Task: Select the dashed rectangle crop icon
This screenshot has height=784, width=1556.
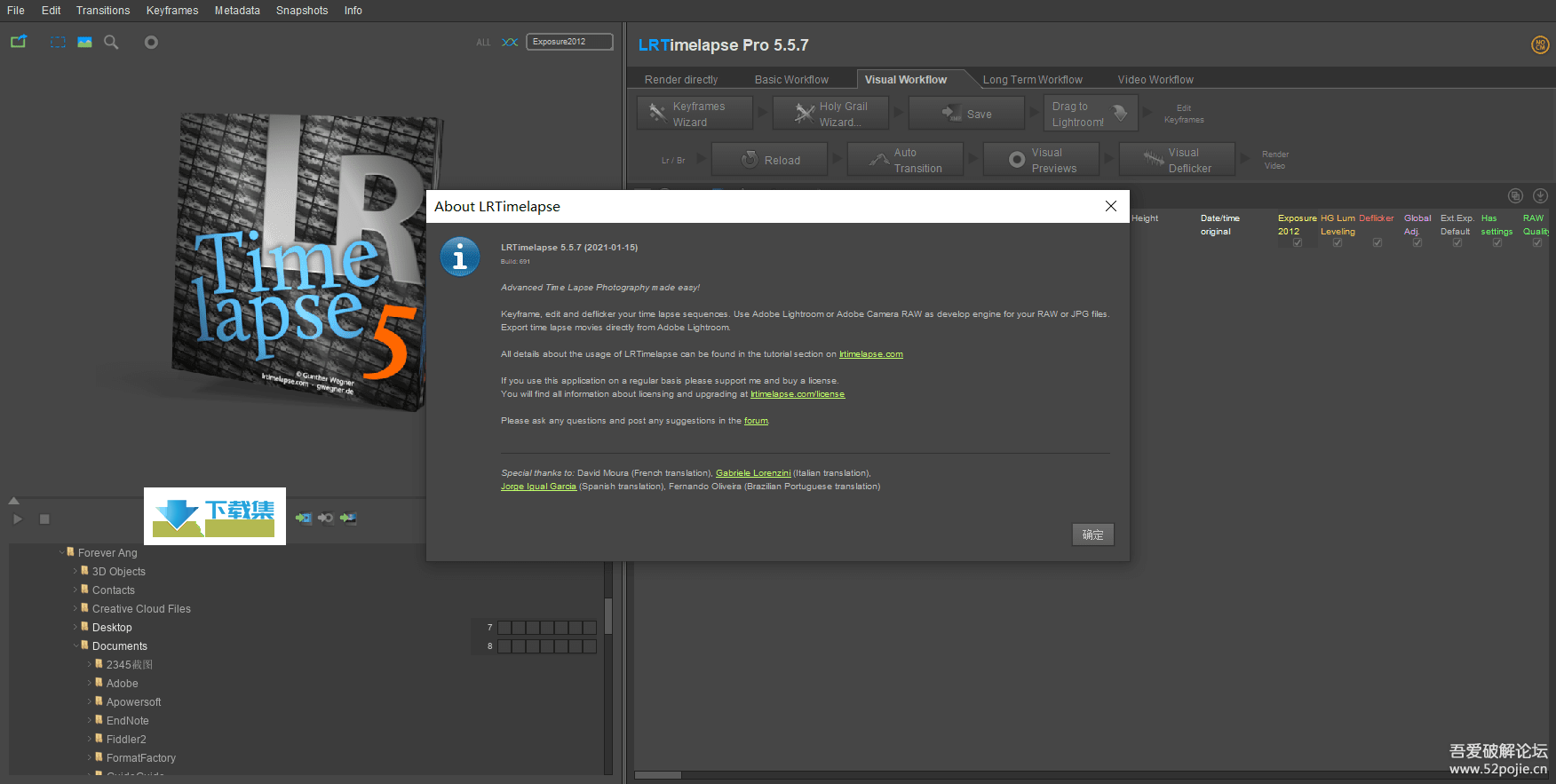Action: (58, 42)
